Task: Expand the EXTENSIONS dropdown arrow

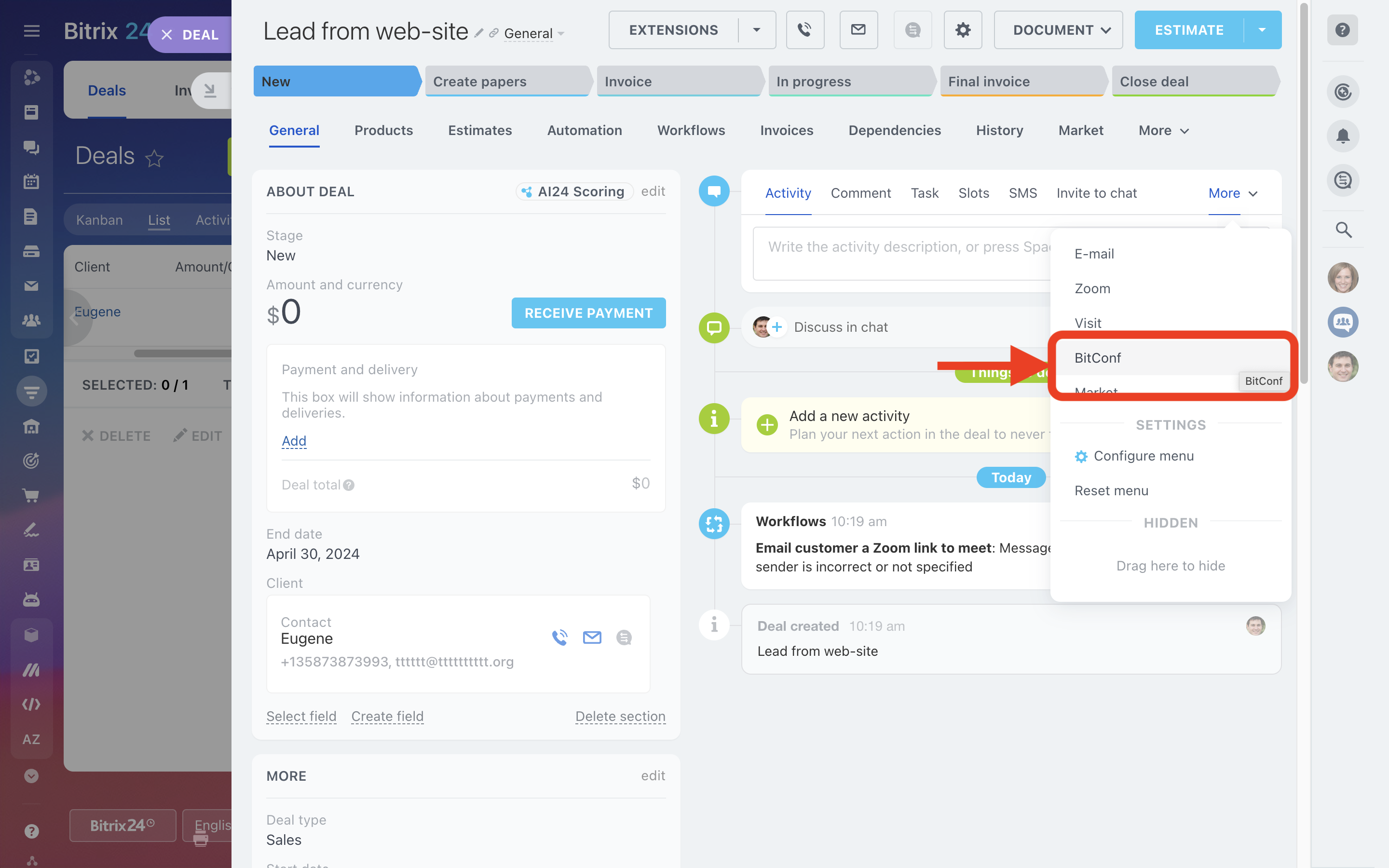Action: [x=757, y=30]
